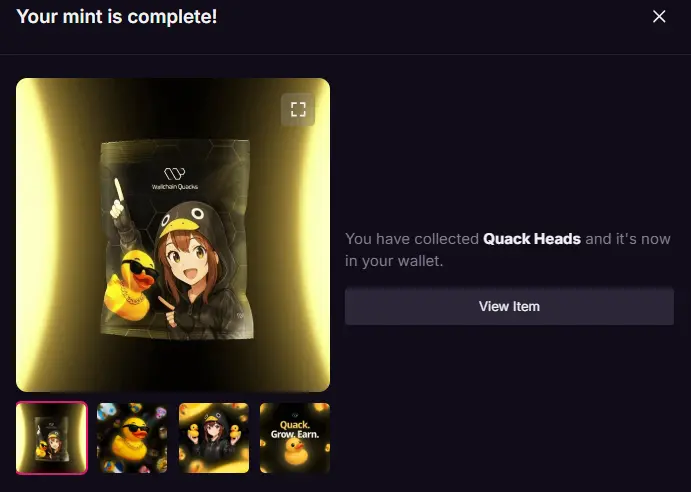691x492 pixels.
Task: Click the glowing yellow left edge of preview
Action: point(37,235)
